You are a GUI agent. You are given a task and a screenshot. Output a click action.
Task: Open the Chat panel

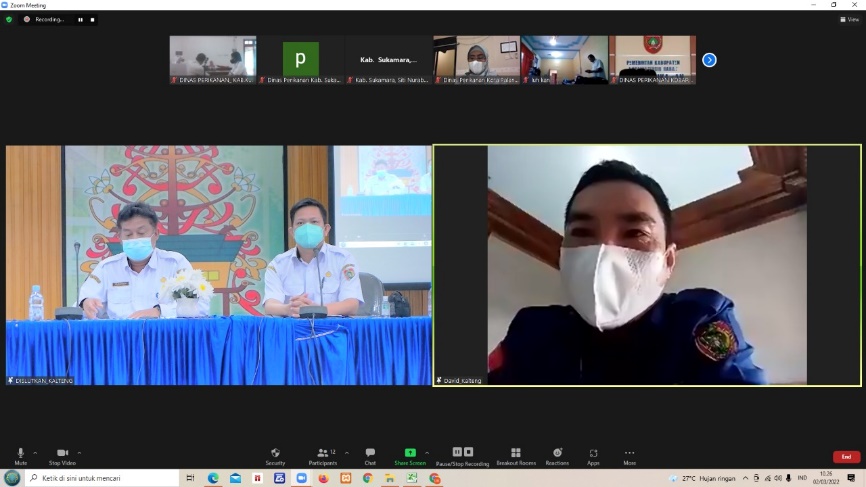(370, 455)
